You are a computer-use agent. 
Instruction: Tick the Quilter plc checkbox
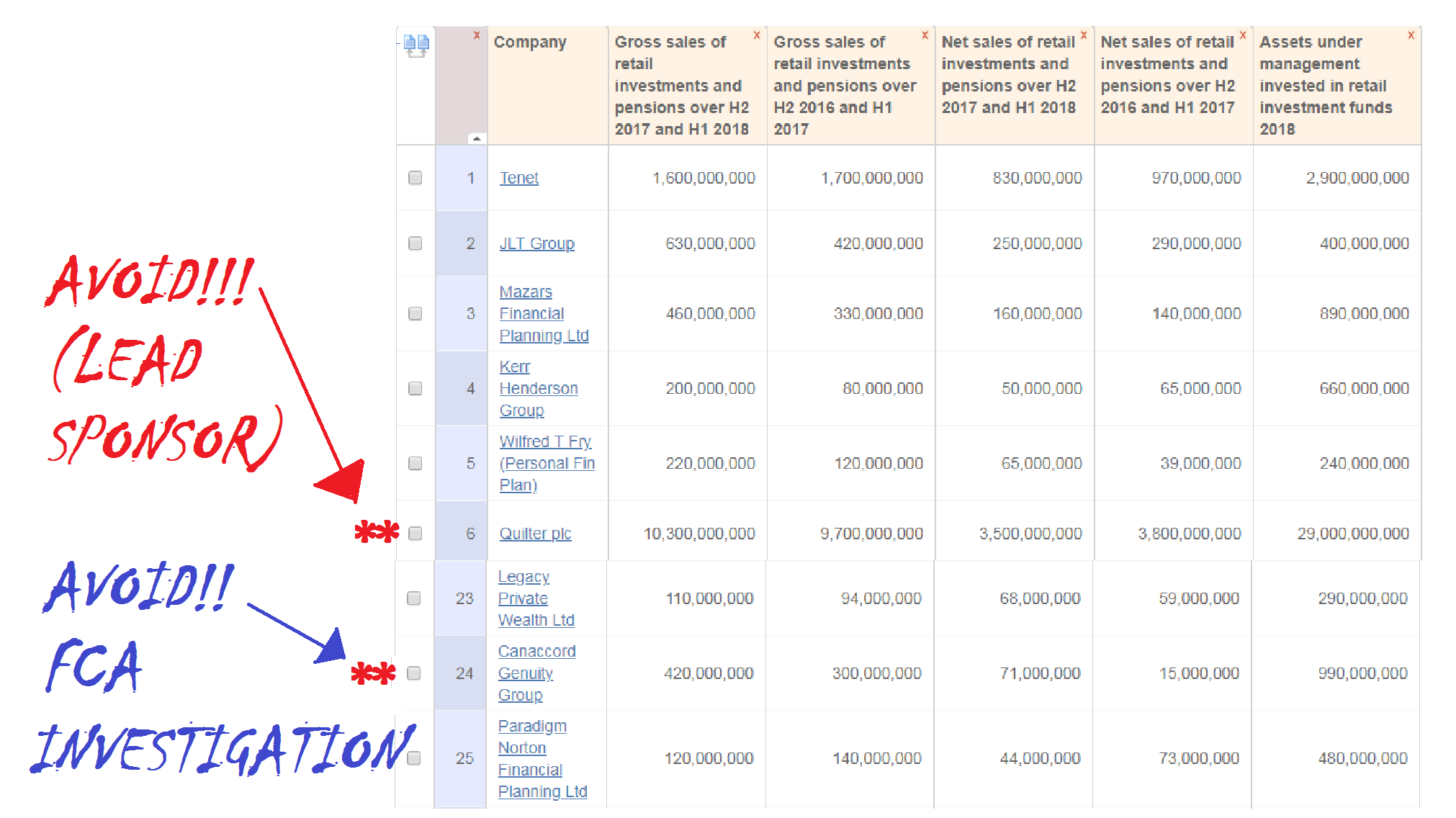click(x=415, y=534)
